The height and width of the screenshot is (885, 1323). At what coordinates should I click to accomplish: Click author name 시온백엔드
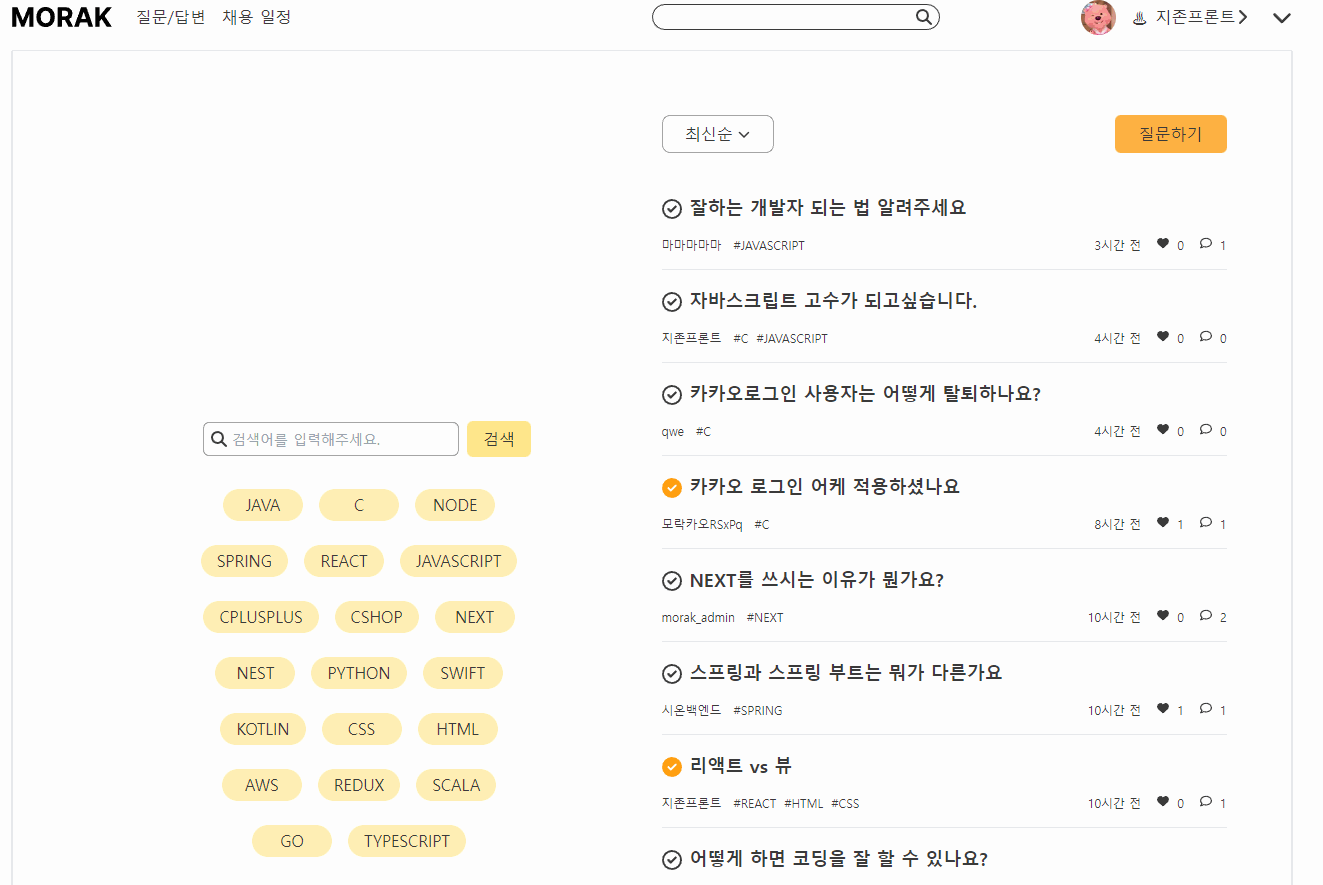tap(691, 710)
